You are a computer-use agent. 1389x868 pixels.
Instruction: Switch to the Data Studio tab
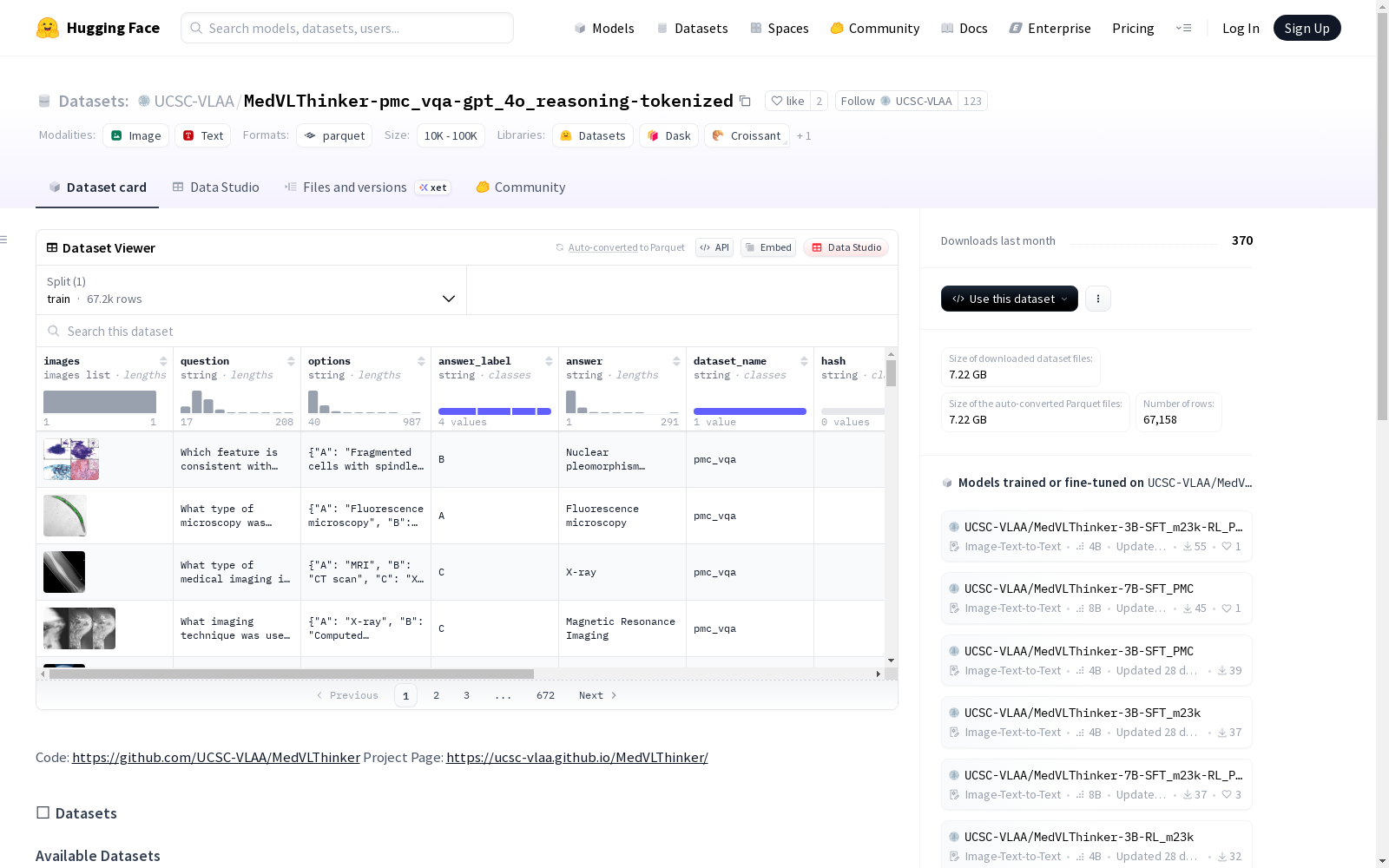pyautogui.click(x=215, y=187)
